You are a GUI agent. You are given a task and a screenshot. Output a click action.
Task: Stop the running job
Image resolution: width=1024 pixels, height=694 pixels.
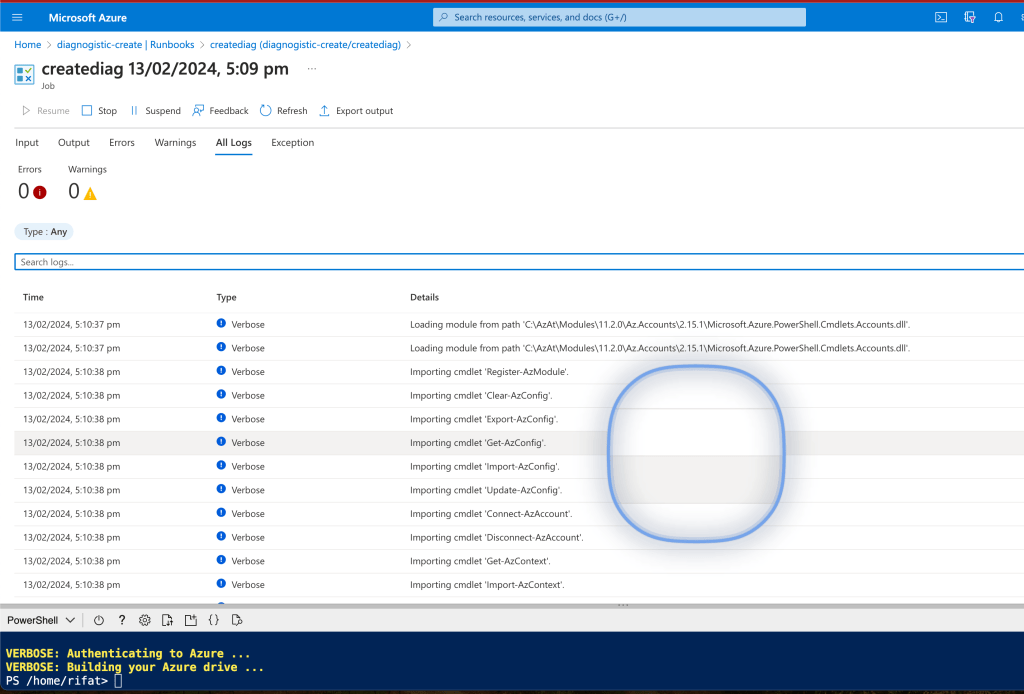click(x=99, y=111)
